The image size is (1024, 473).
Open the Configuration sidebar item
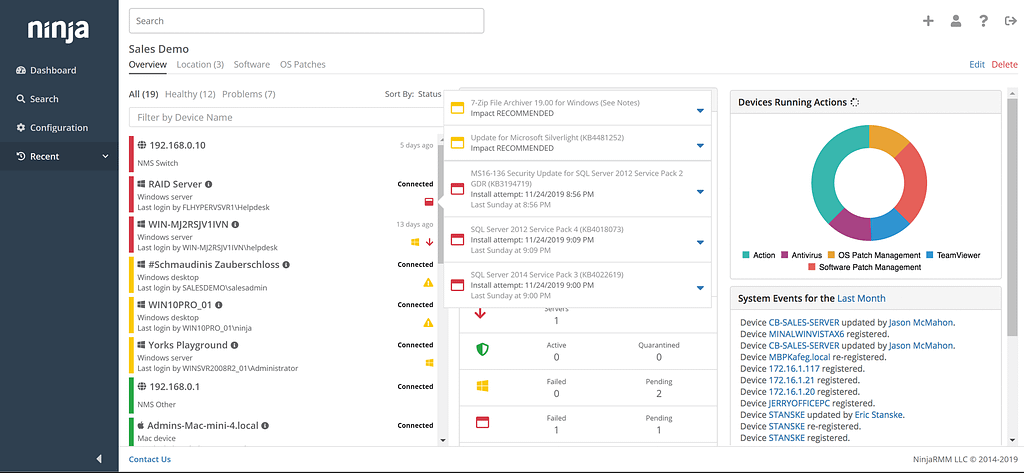coord(59,127)
